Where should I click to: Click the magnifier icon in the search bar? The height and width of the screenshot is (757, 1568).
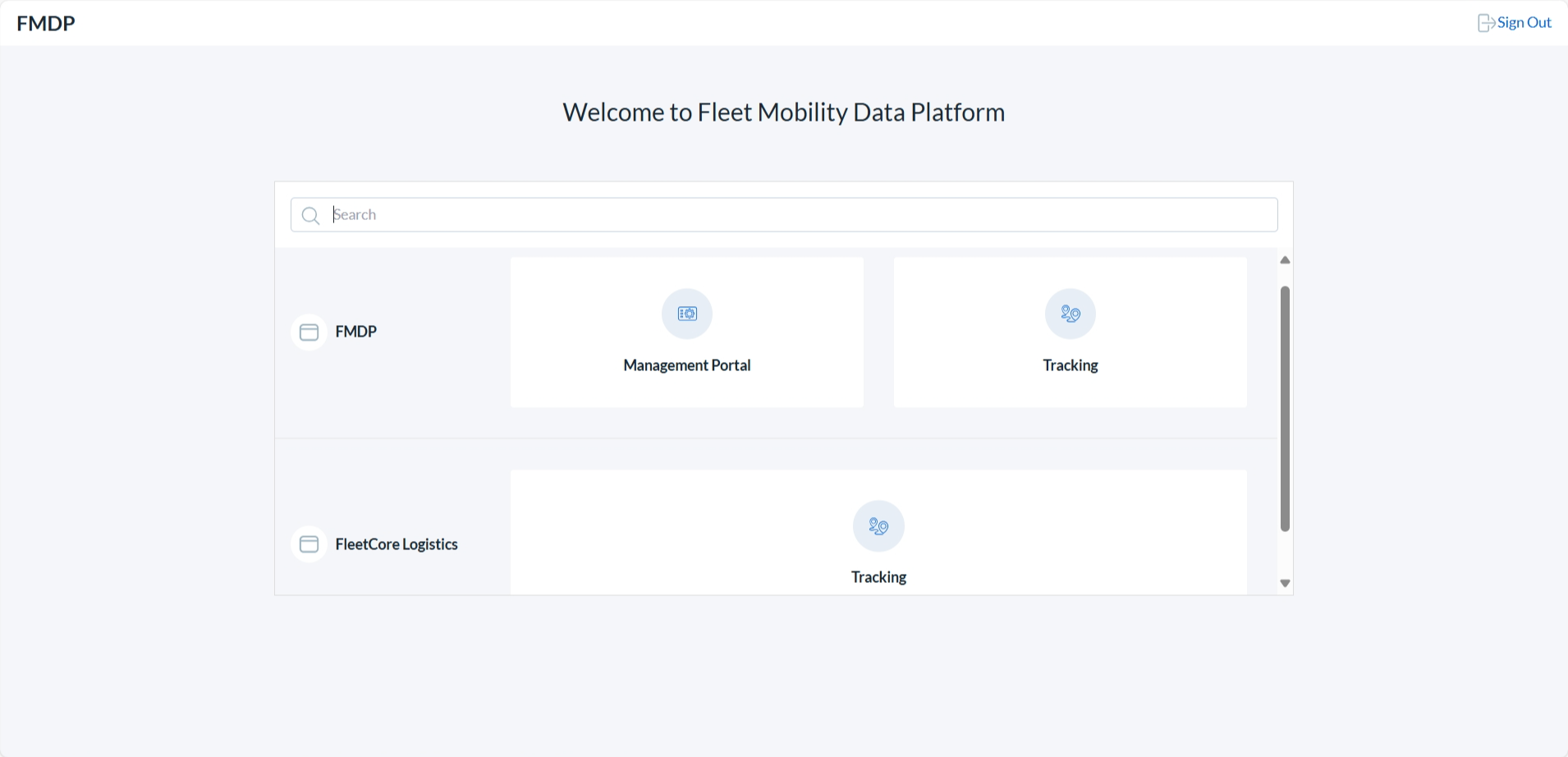pyautogui.click(x=310, y=216)
